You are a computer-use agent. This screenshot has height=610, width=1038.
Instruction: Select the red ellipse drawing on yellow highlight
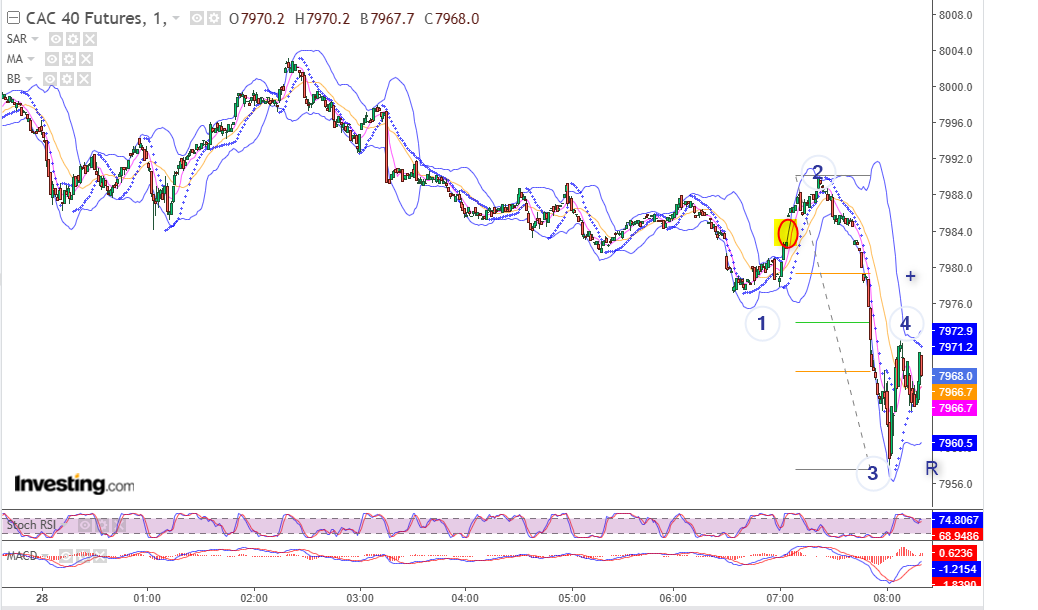787,234
